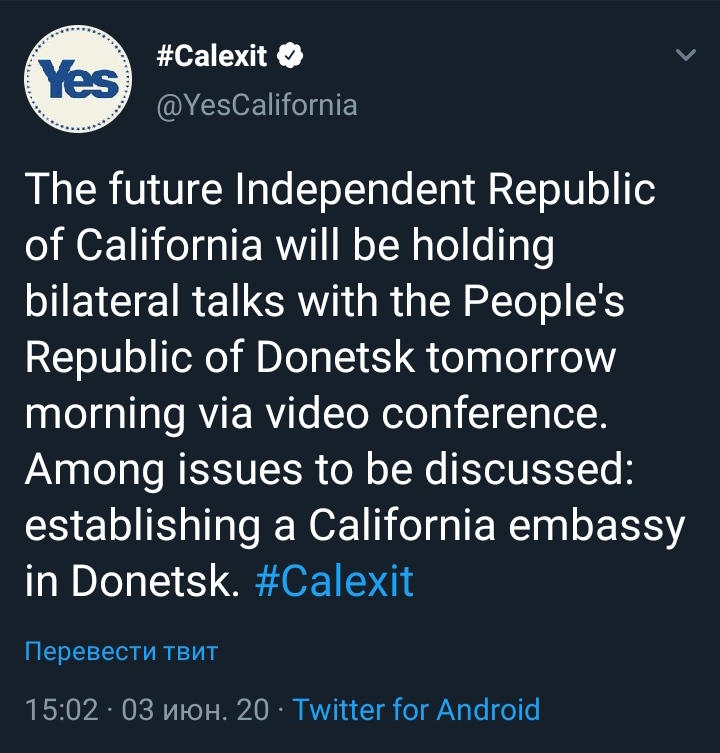
Task: Click 'California embassy' in the tweet text
Action: click(x=496, y=526)
